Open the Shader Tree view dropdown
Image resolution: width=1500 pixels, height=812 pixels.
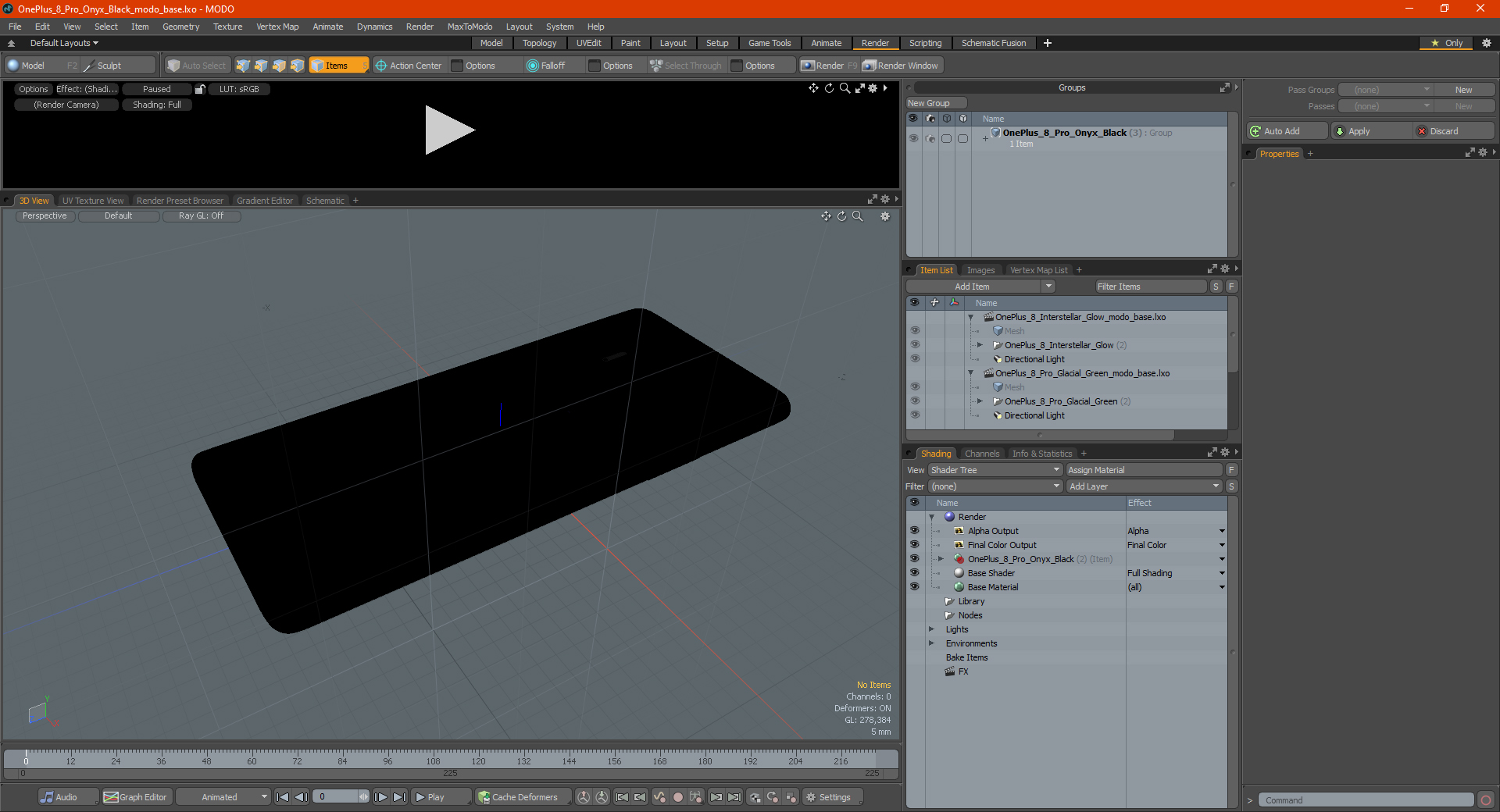pos(995,470)
